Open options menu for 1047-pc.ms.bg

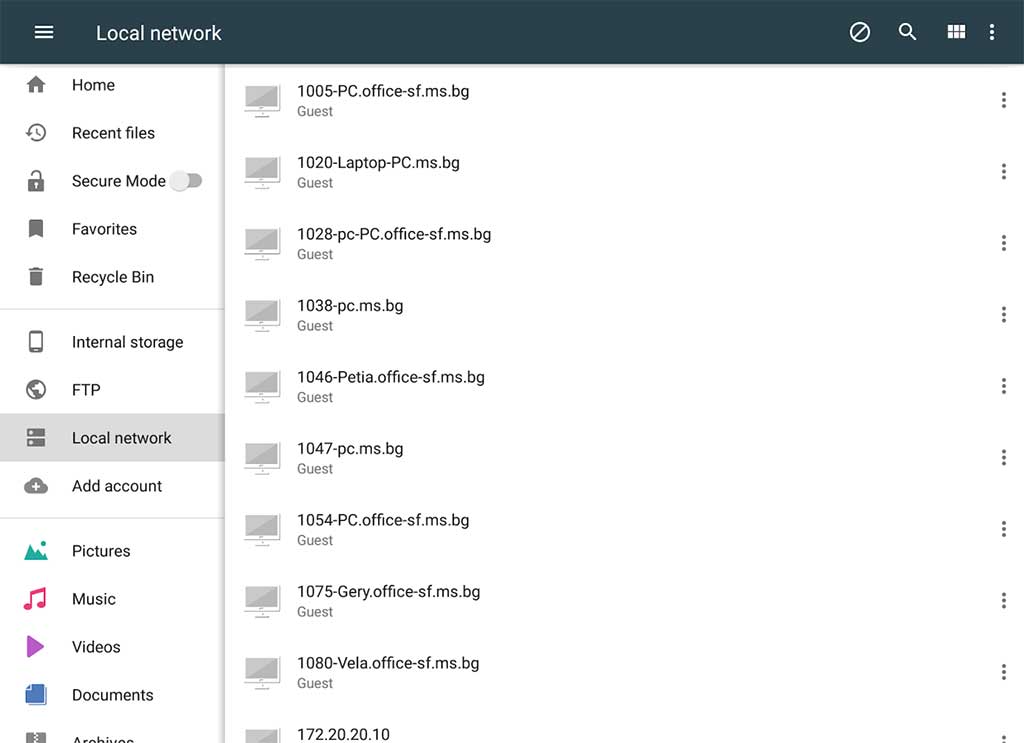pos(1004,458)
